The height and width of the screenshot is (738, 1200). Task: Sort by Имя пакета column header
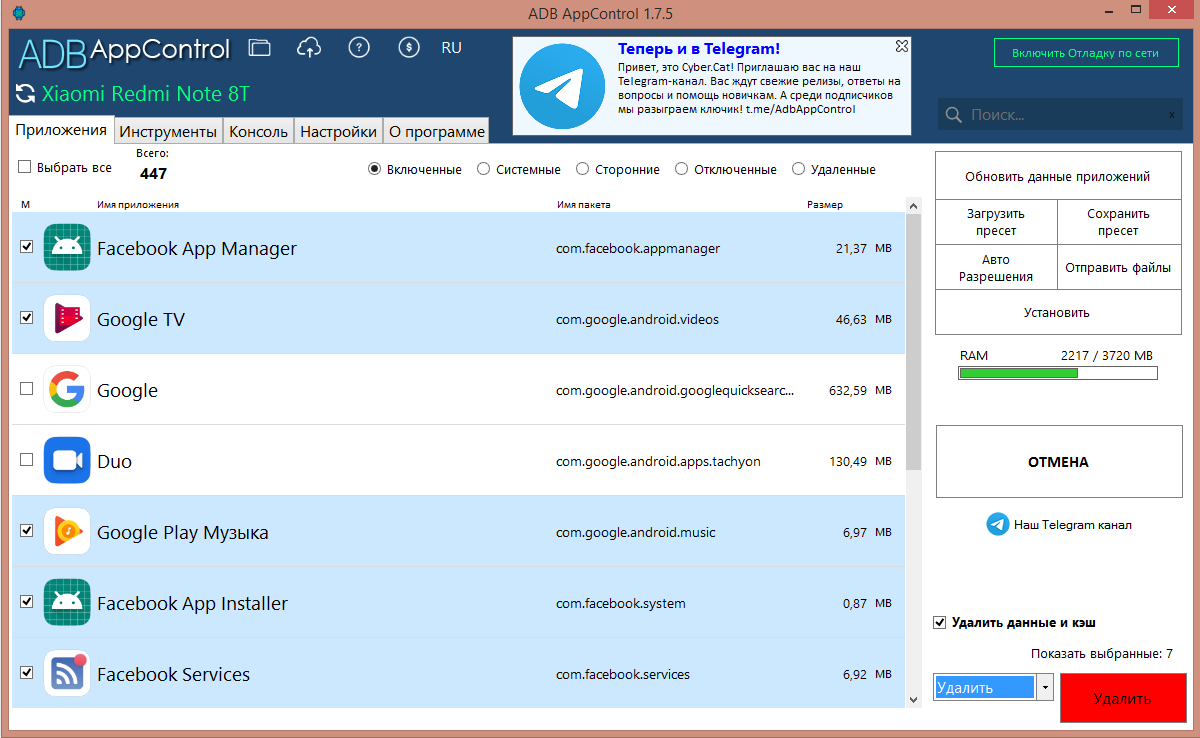coord(583,205)
